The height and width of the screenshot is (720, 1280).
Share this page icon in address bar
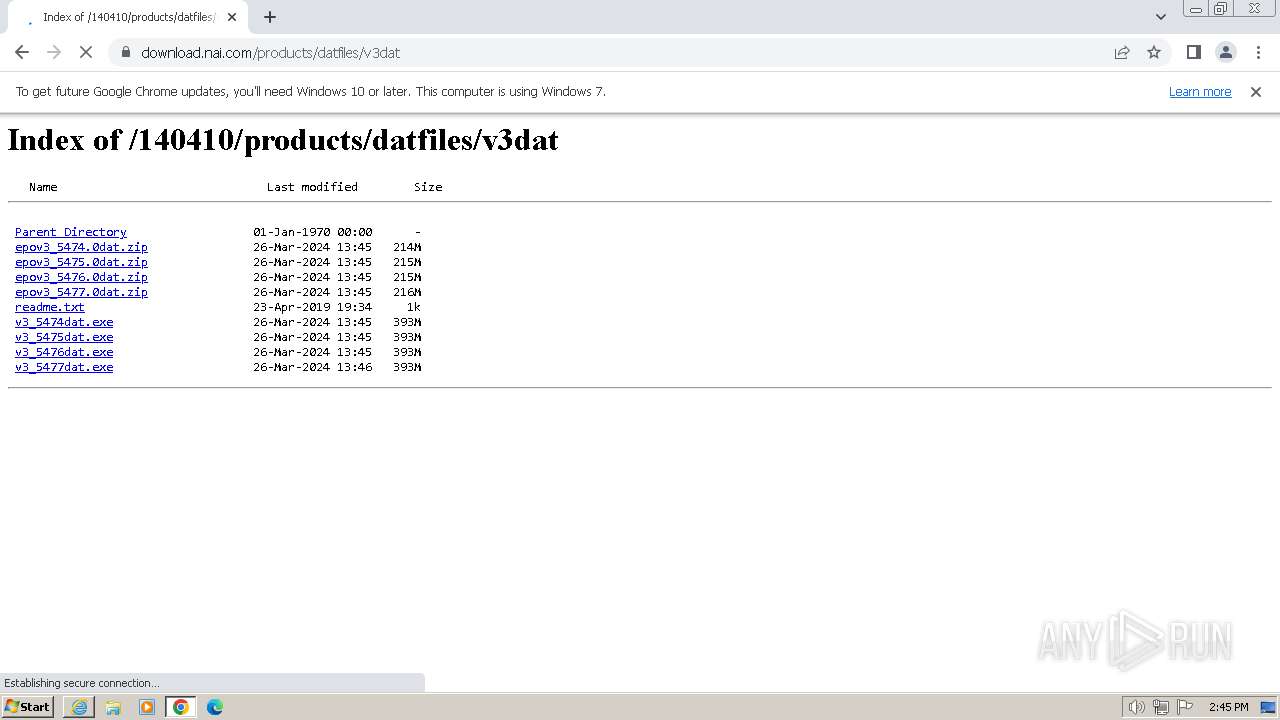tap(1122, 52)
